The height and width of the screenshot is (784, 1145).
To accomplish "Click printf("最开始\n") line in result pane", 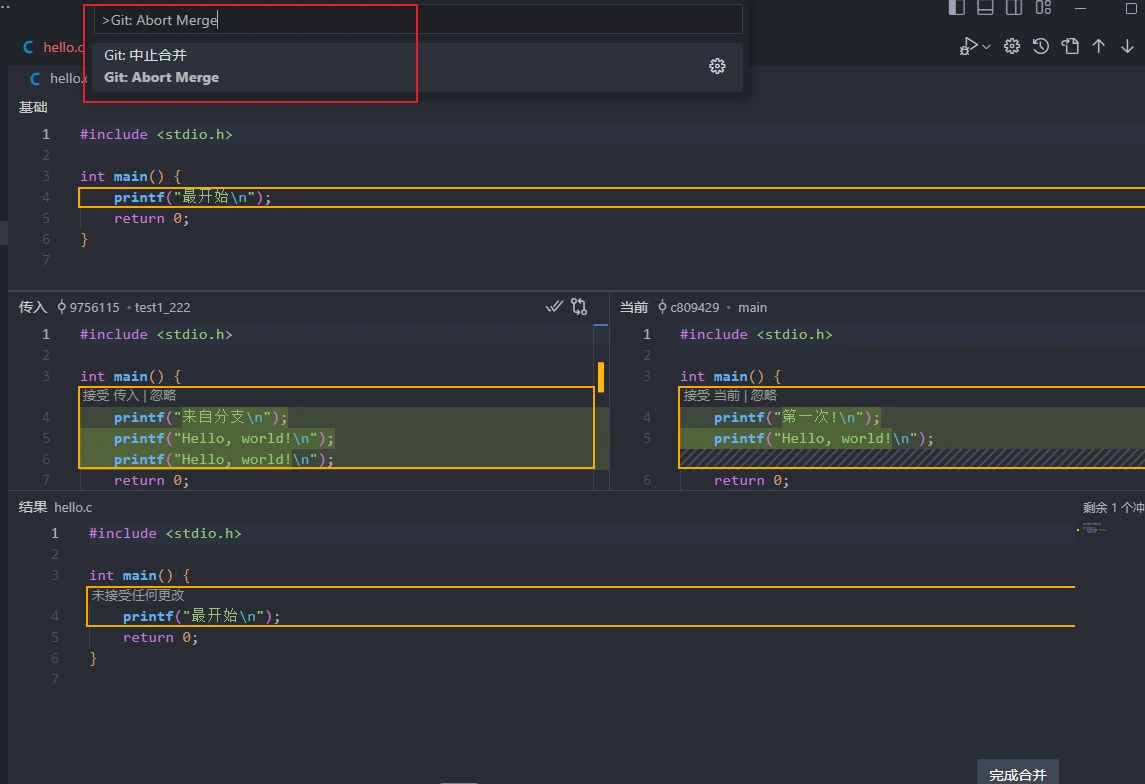I will click(x=202, y=617).
